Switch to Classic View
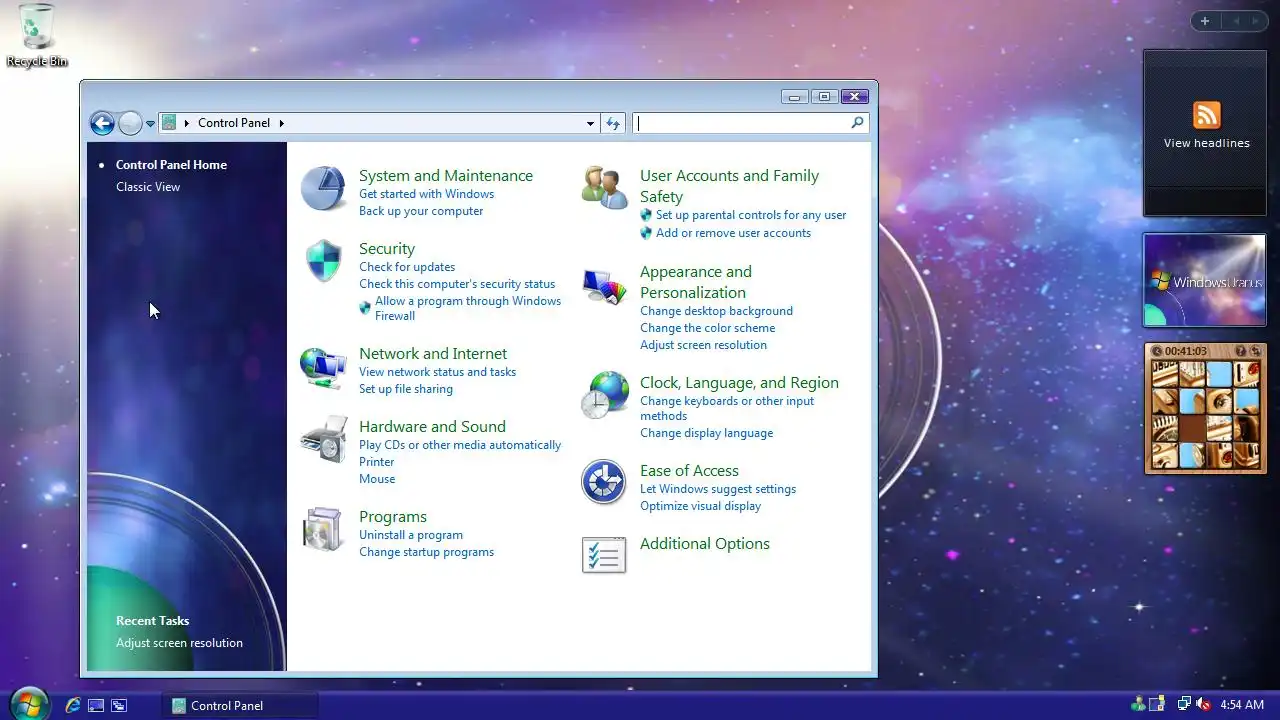 click(x=148, y=187)
